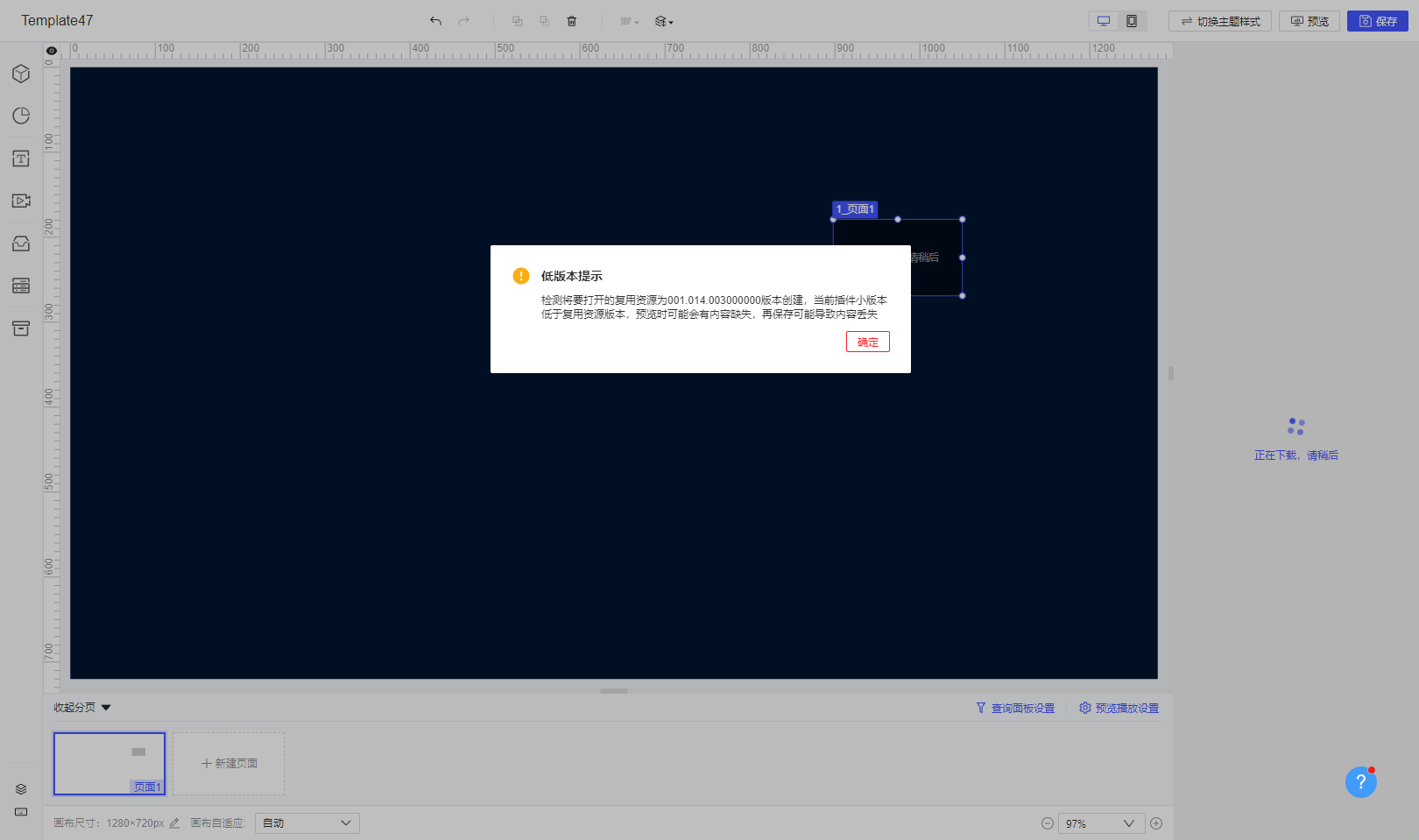Click 新建页面 to add a page
This screenshot has height=840, width=1419.
(x=229, y=764)
